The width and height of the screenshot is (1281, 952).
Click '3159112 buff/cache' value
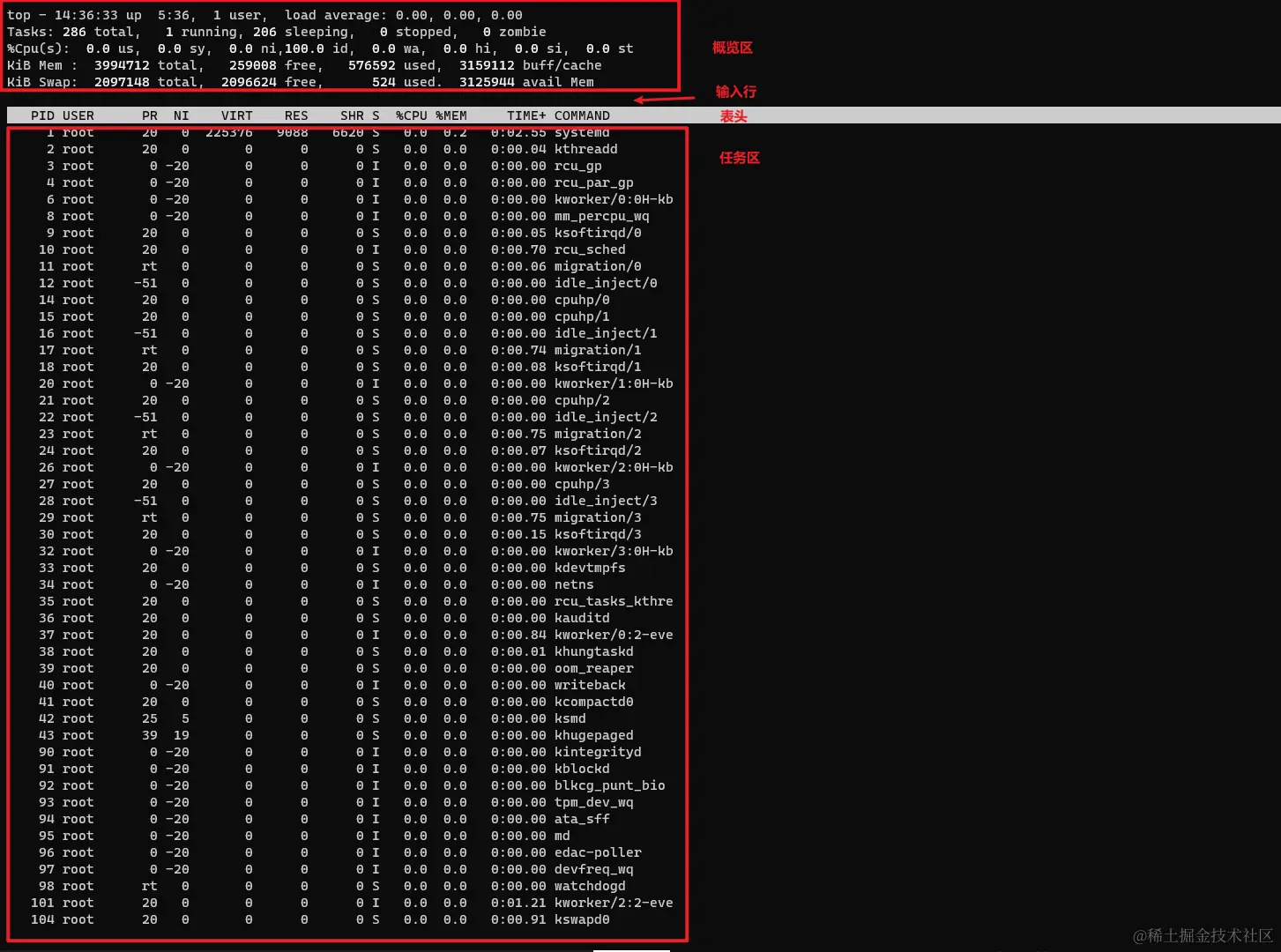pos(531,65)
